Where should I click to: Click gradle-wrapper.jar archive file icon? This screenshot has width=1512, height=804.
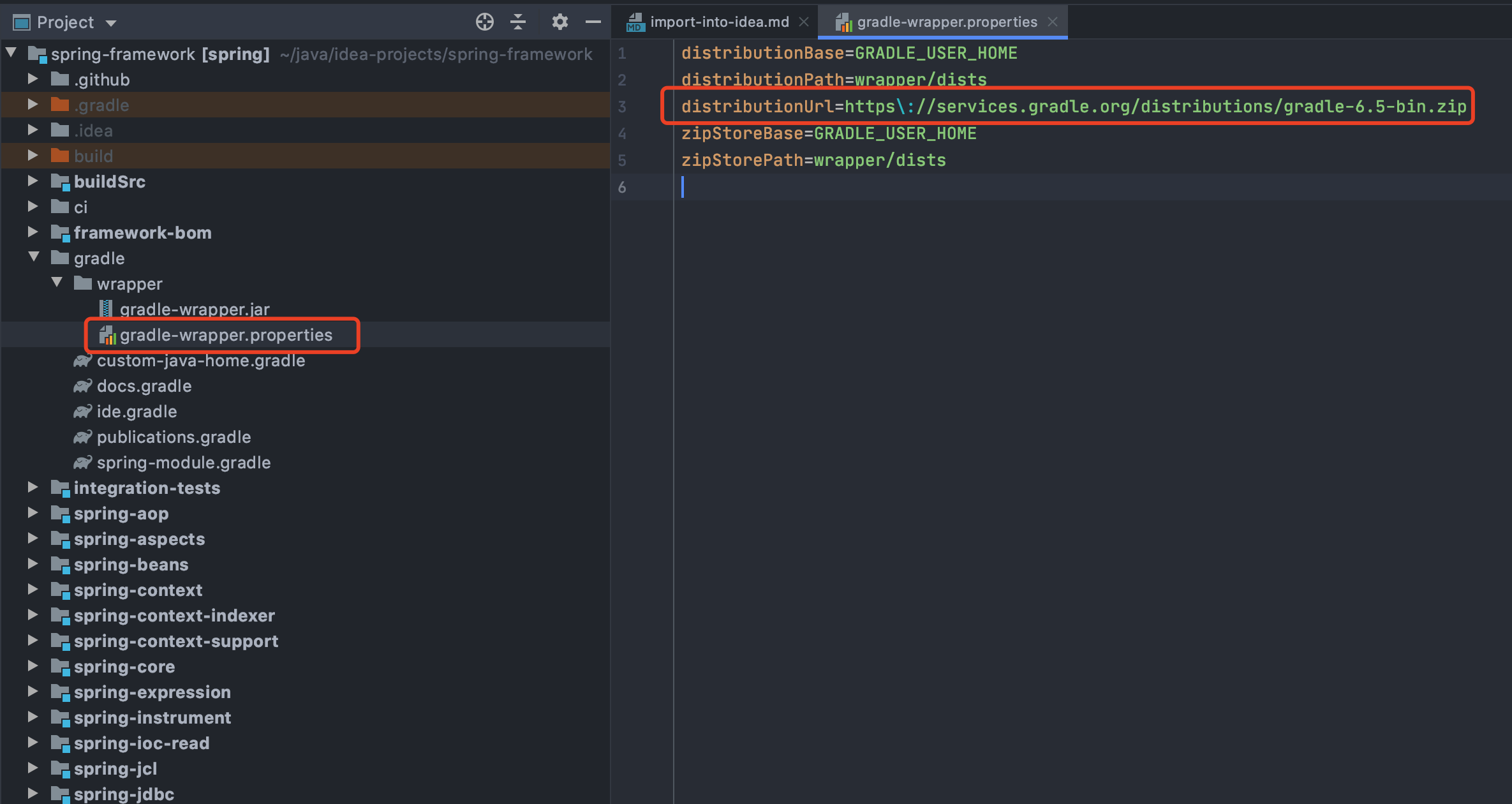click(107, 309)
